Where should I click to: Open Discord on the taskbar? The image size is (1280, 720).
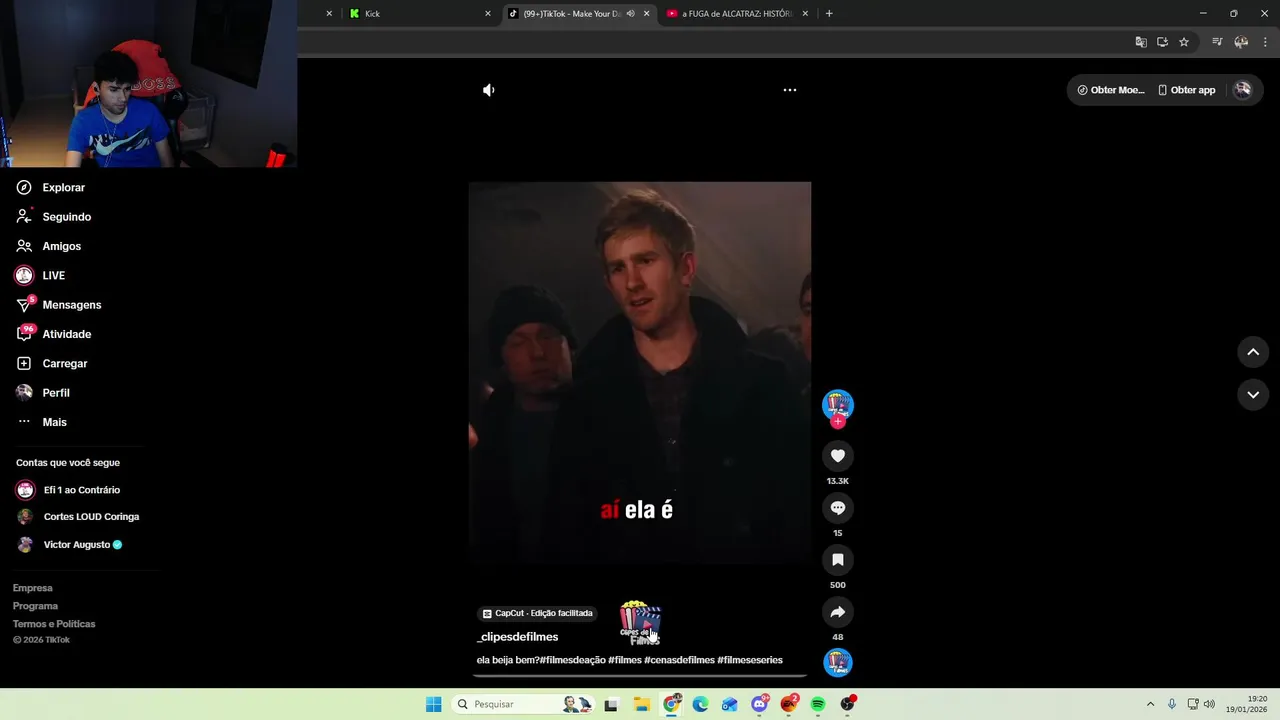tap(760, 705)
